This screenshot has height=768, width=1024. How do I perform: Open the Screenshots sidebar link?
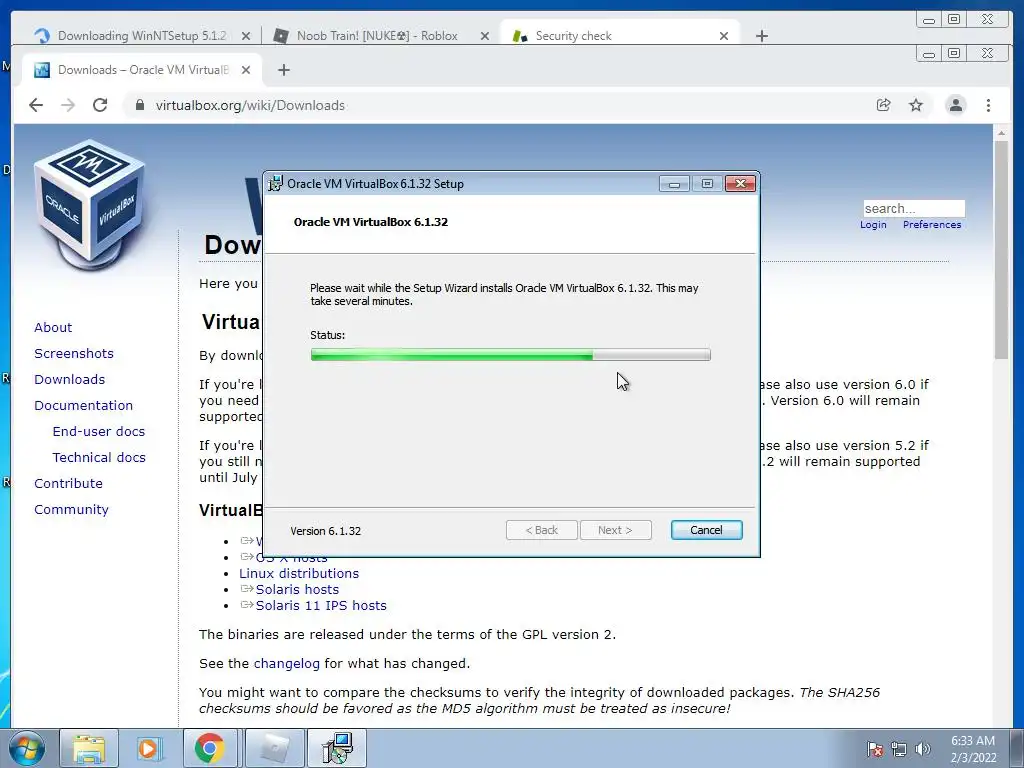click(74, 354)
